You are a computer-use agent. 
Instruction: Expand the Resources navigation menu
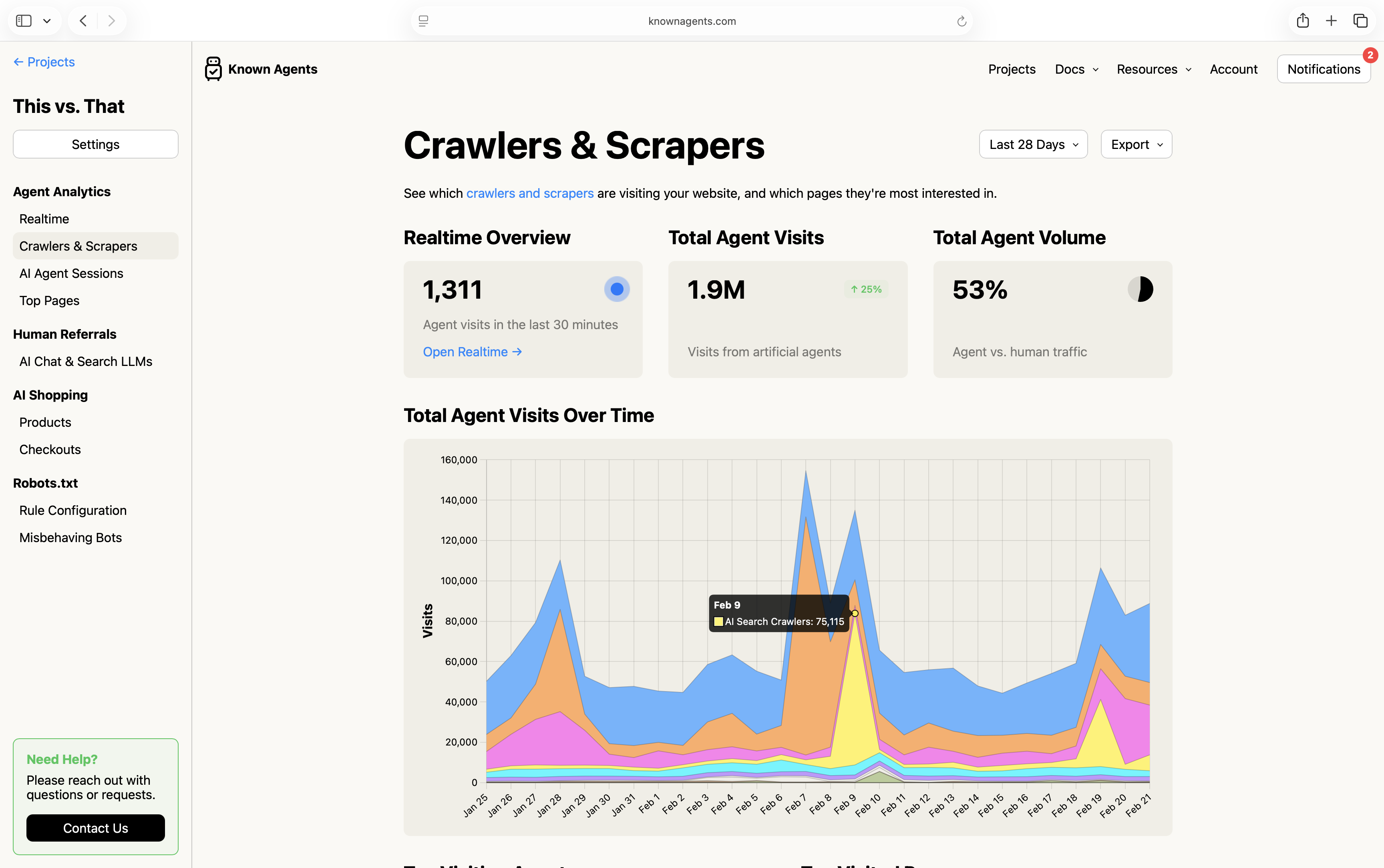1154,69
